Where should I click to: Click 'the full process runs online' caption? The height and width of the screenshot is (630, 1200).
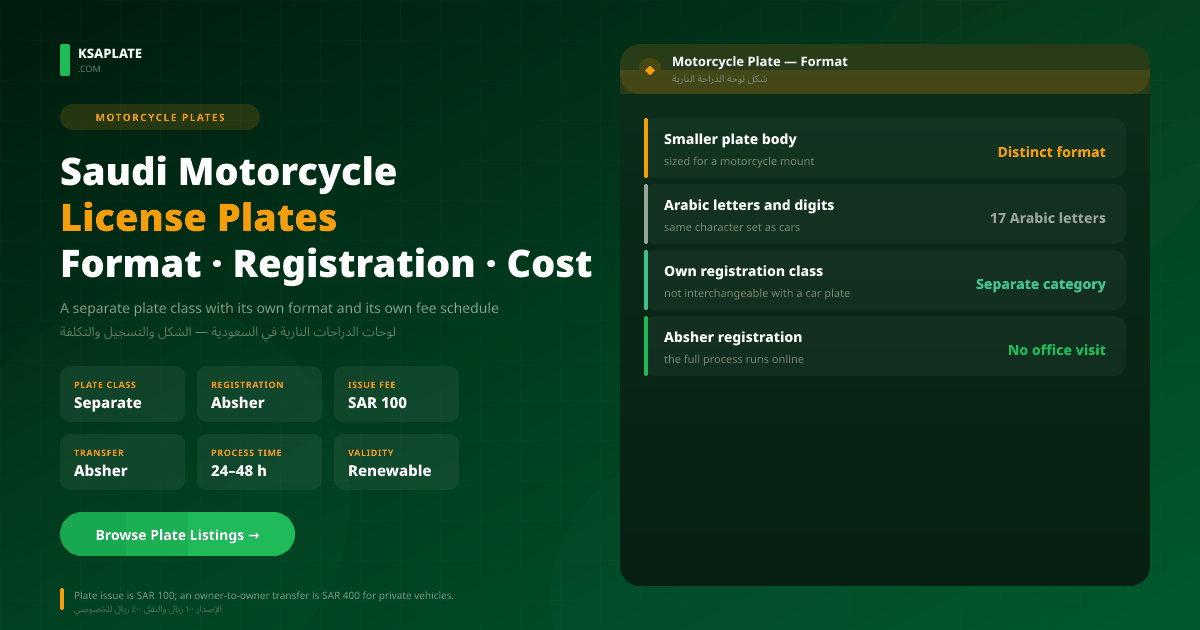click(x=734, y=359)
